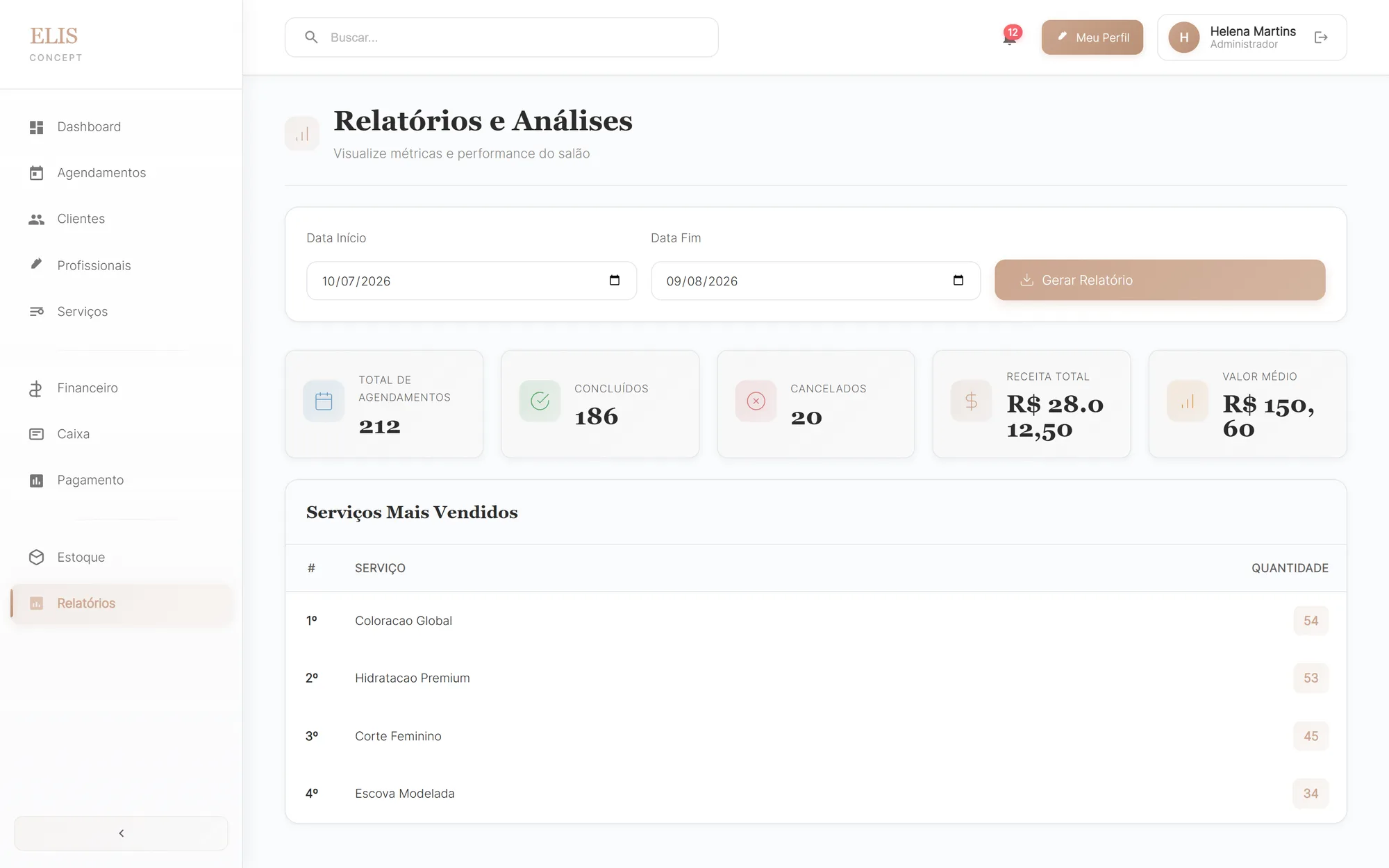Click the ELIS Concept logo
Screen dimensions: 1389x868
pyautogui.click(x=56, y=44)
